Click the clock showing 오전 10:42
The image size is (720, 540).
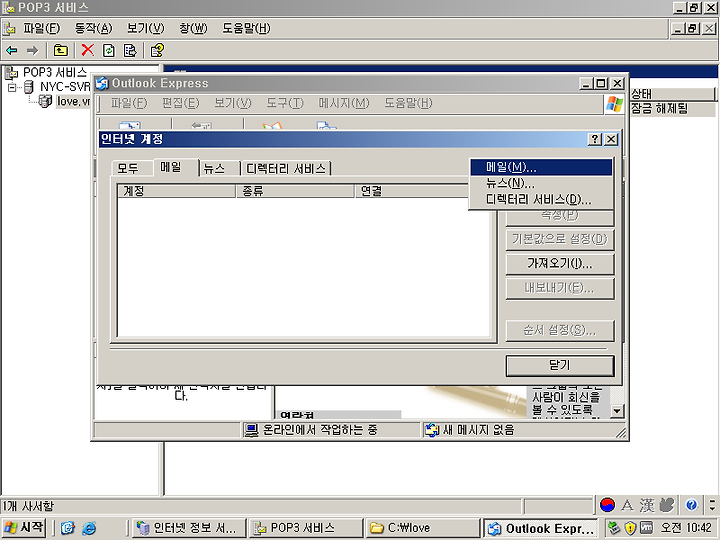[686, 528]
